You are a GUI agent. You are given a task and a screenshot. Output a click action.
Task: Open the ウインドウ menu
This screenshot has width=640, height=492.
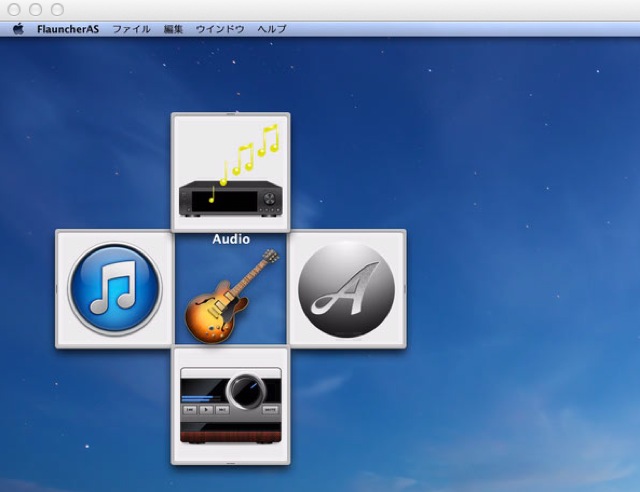click(x=220, y=29)
